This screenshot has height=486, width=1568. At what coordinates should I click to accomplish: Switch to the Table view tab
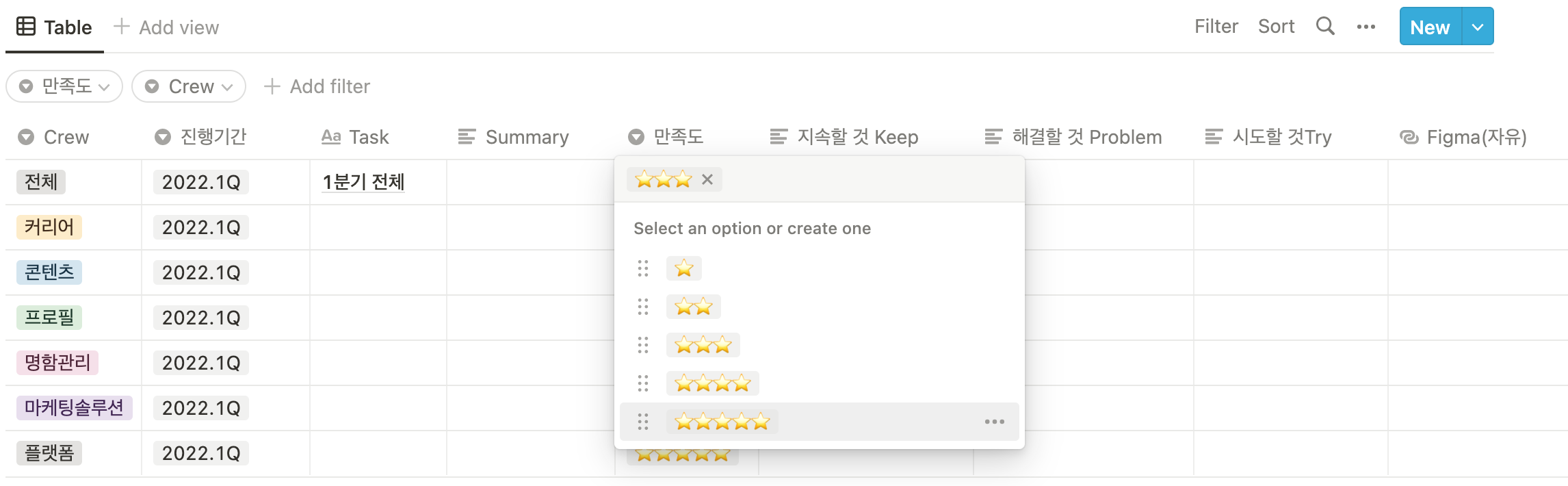coord(55,27)
